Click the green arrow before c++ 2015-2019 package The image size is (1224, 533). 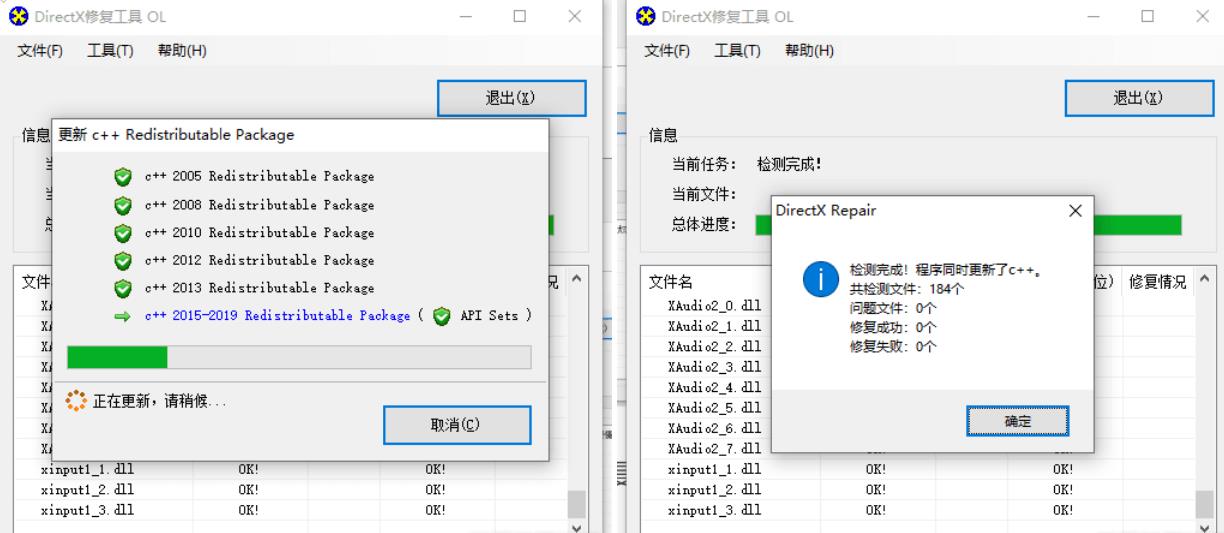[x=123, y=316]
